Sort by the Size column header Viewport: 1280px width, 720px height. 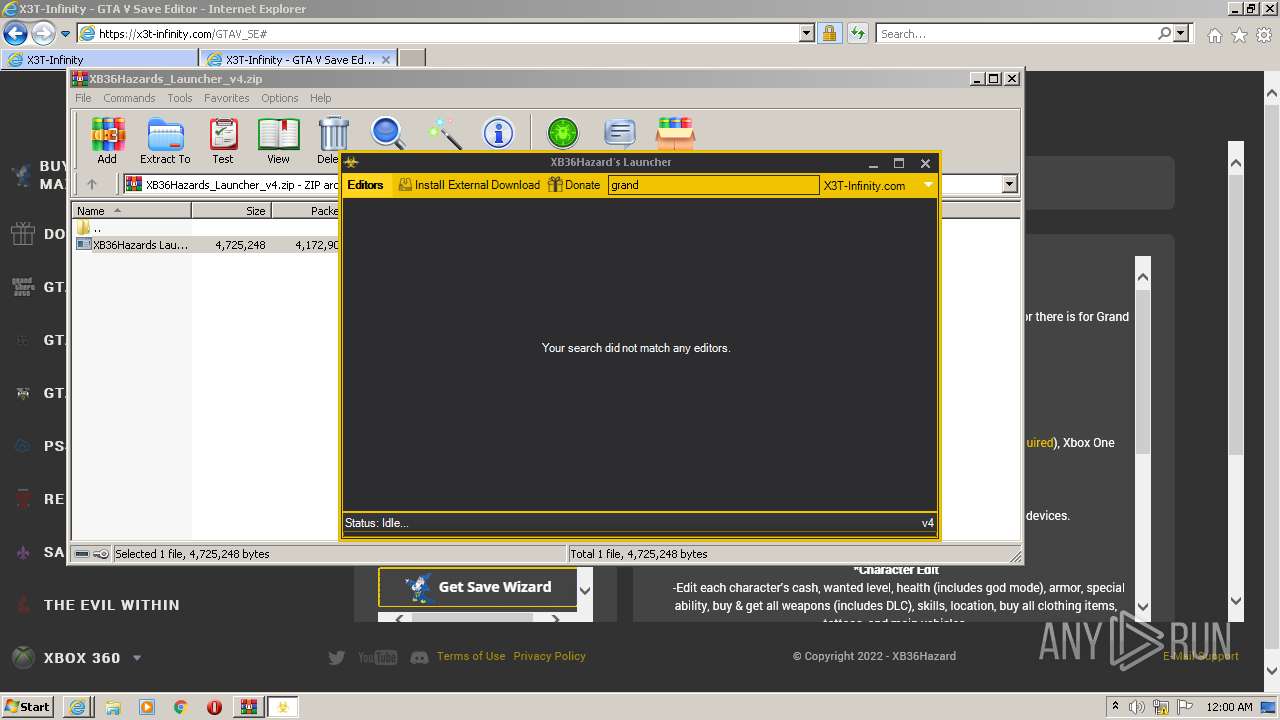point(231,211)
